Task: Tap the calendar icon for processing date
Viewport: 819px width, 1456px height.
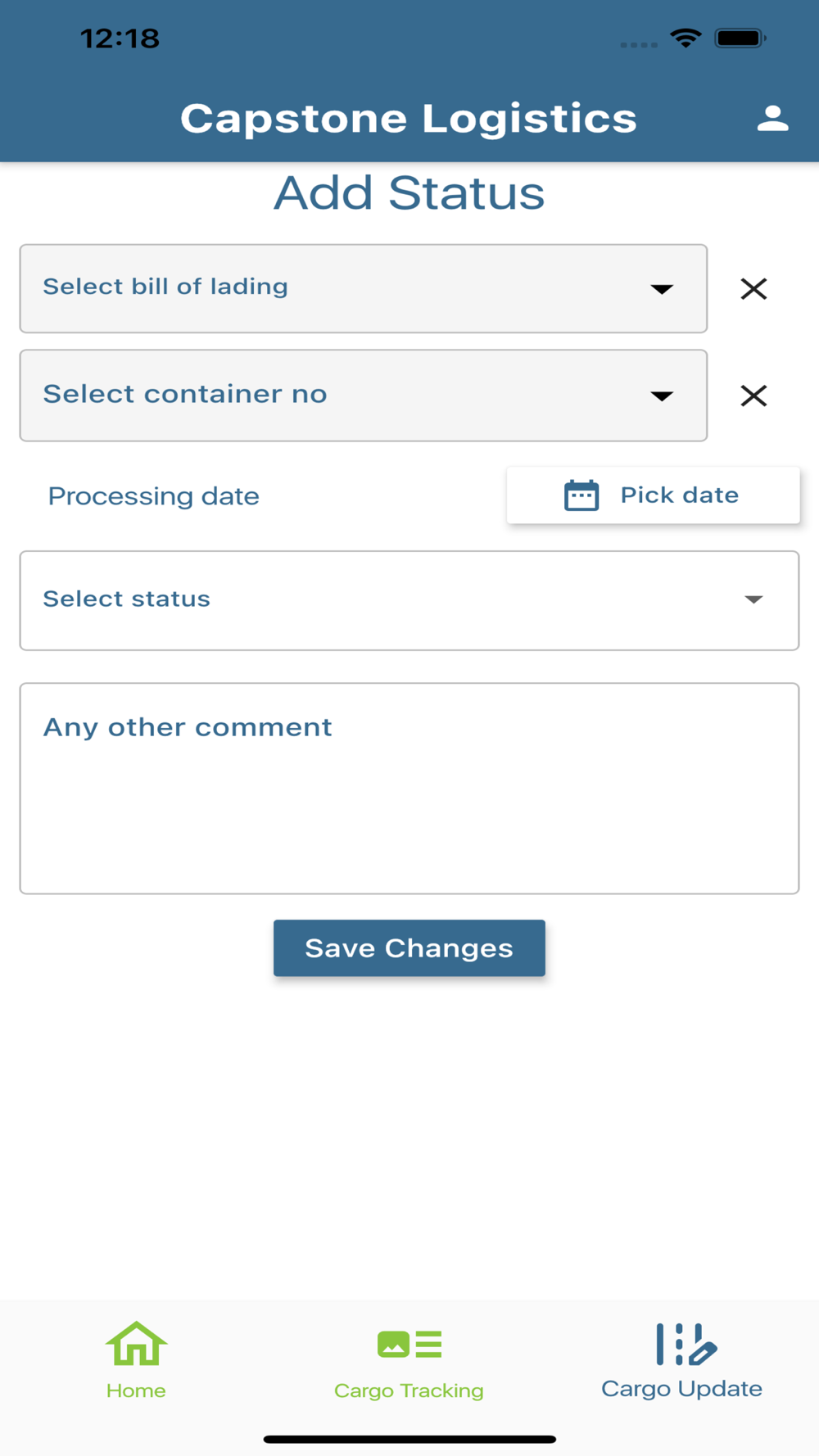Action: click(x=581, y=495)
